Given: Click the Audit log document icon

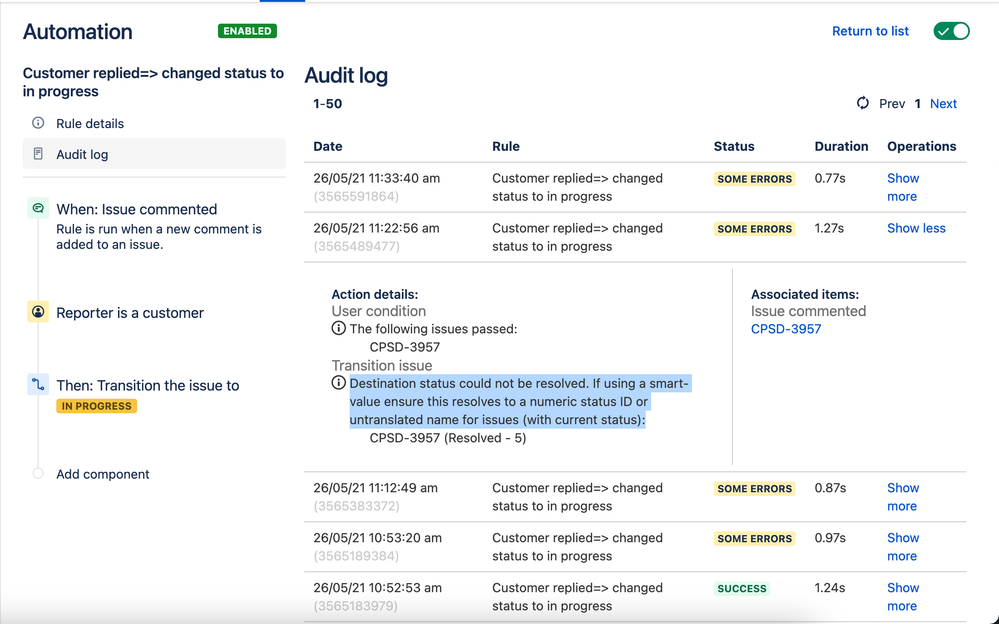Looking at the screenshot, I should [38, 154].
